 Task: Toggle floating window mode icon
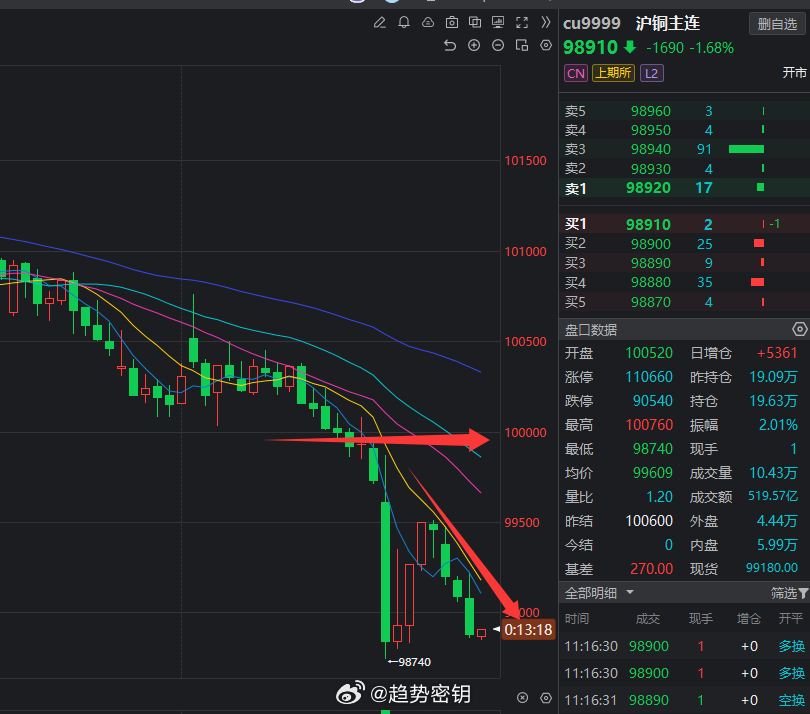point(521,45)
